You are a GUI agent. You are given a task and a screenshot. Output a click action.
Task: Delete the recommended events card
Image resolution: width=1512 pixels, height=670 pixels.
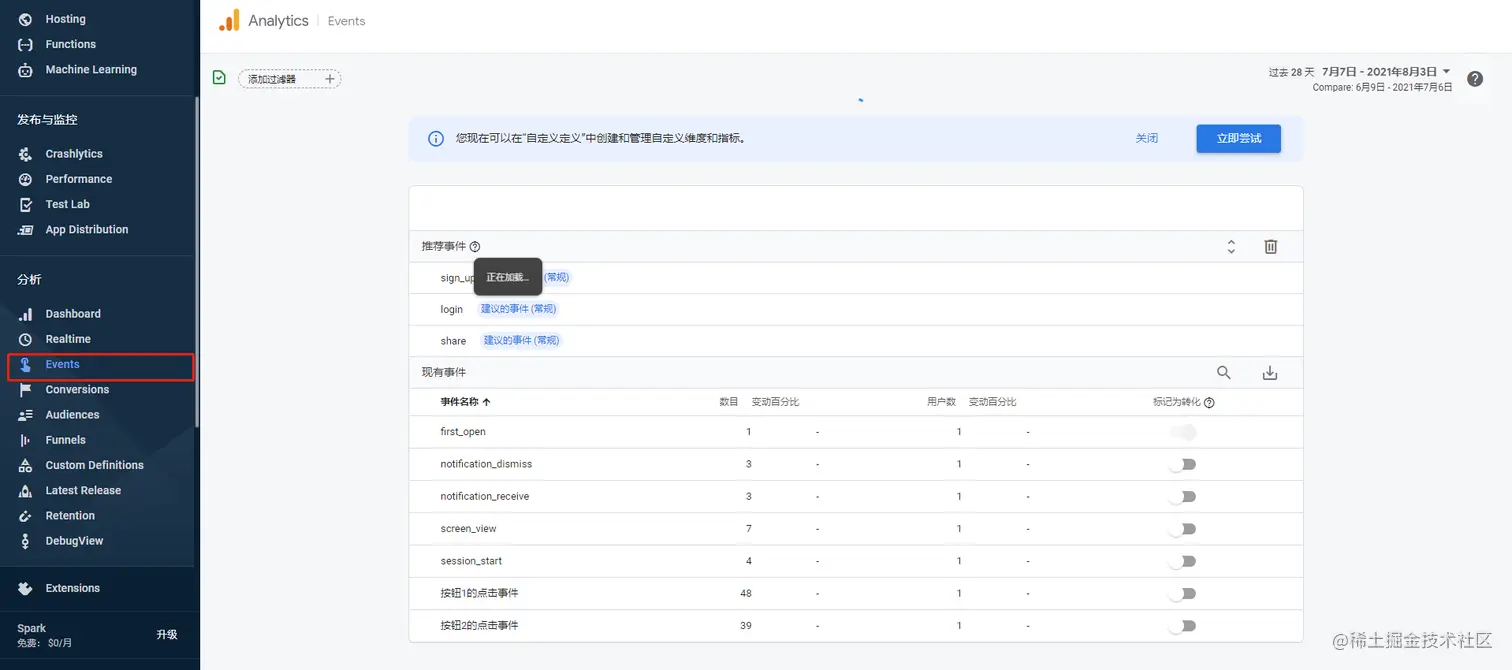coord(1270,246)
